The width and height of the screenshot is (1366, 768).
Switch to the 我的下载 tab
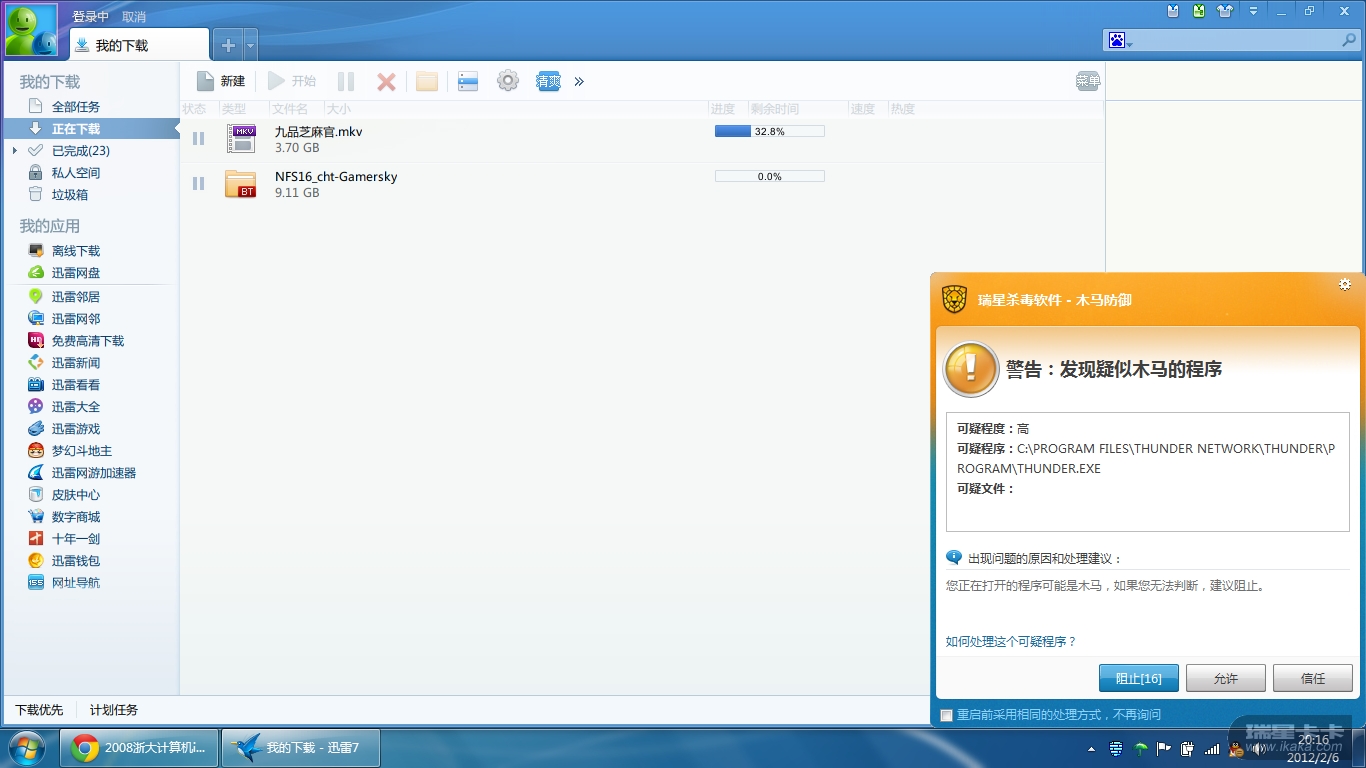139,45
